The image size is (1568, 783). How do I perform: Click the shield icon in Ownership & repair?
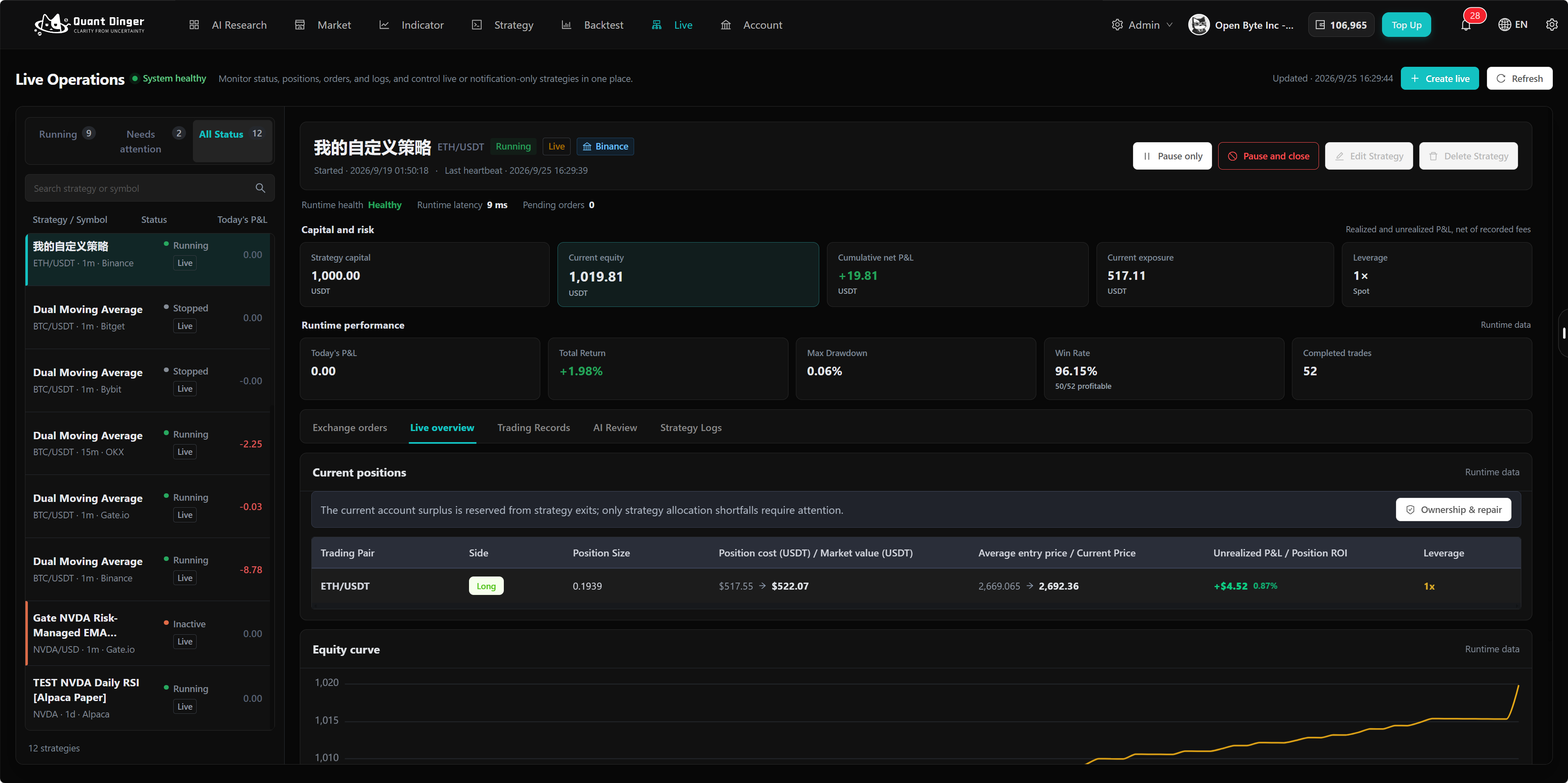[x=1410, y=510]
